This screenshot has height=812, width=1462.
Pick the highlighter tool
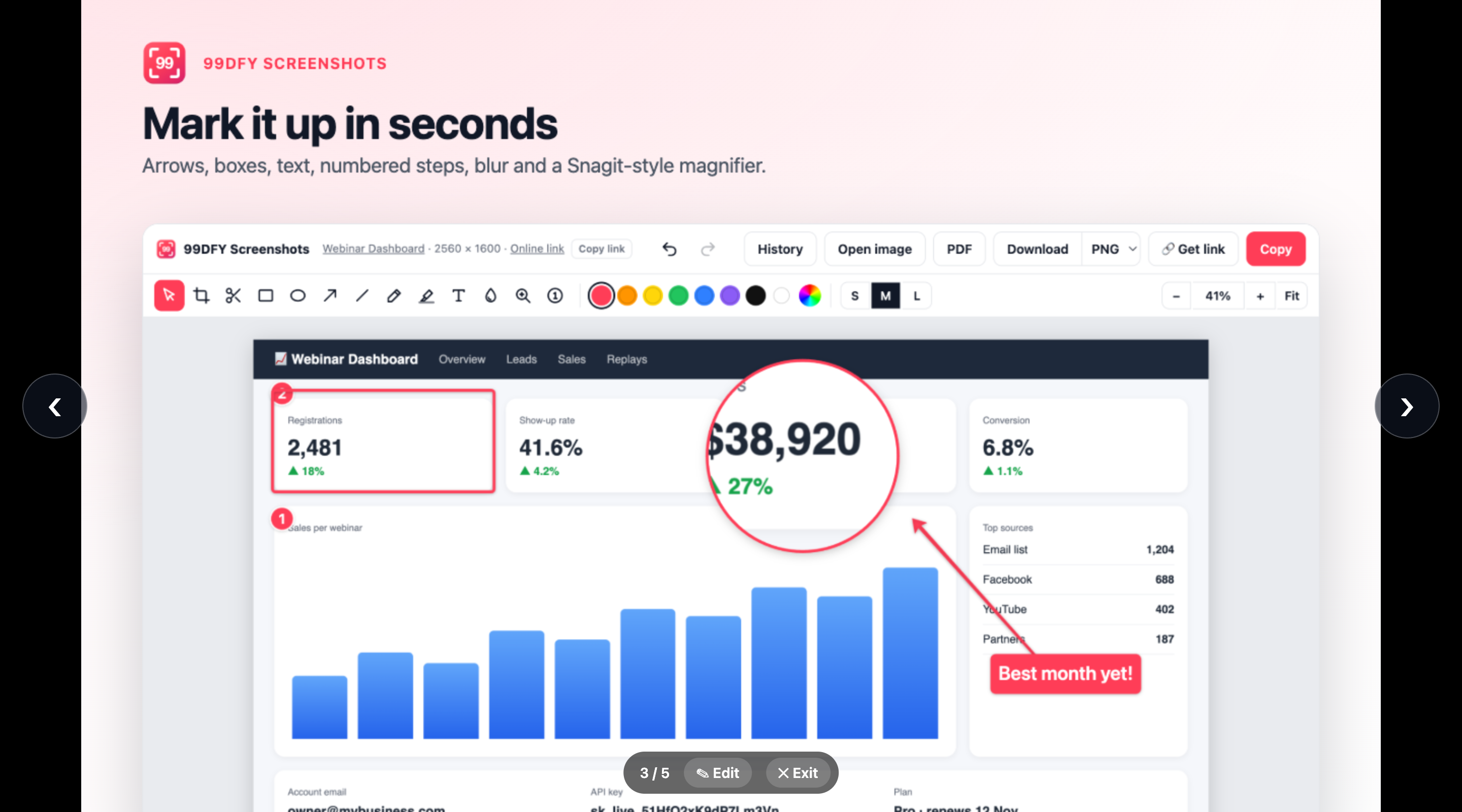[x=426, y=296]
